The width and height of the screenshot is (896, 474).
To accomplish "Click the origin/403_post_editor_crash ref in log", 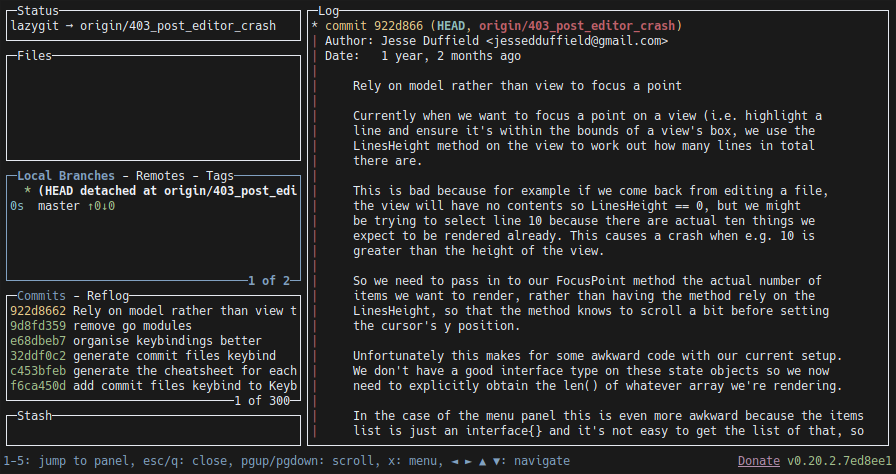I will [x=577, y=26].
